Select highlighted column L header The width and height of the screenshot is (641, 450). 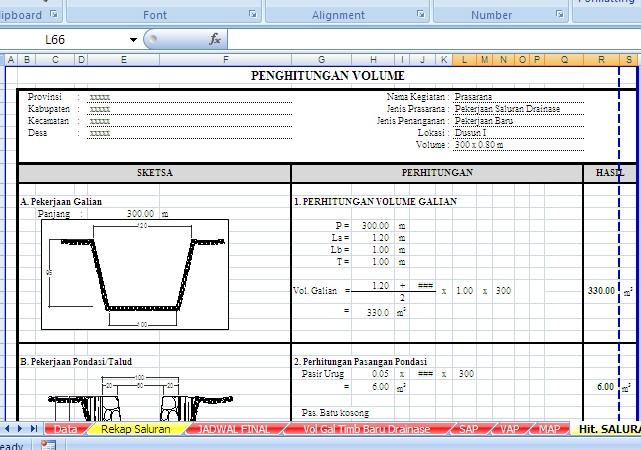pyautogui.click(x=464, y=60)
